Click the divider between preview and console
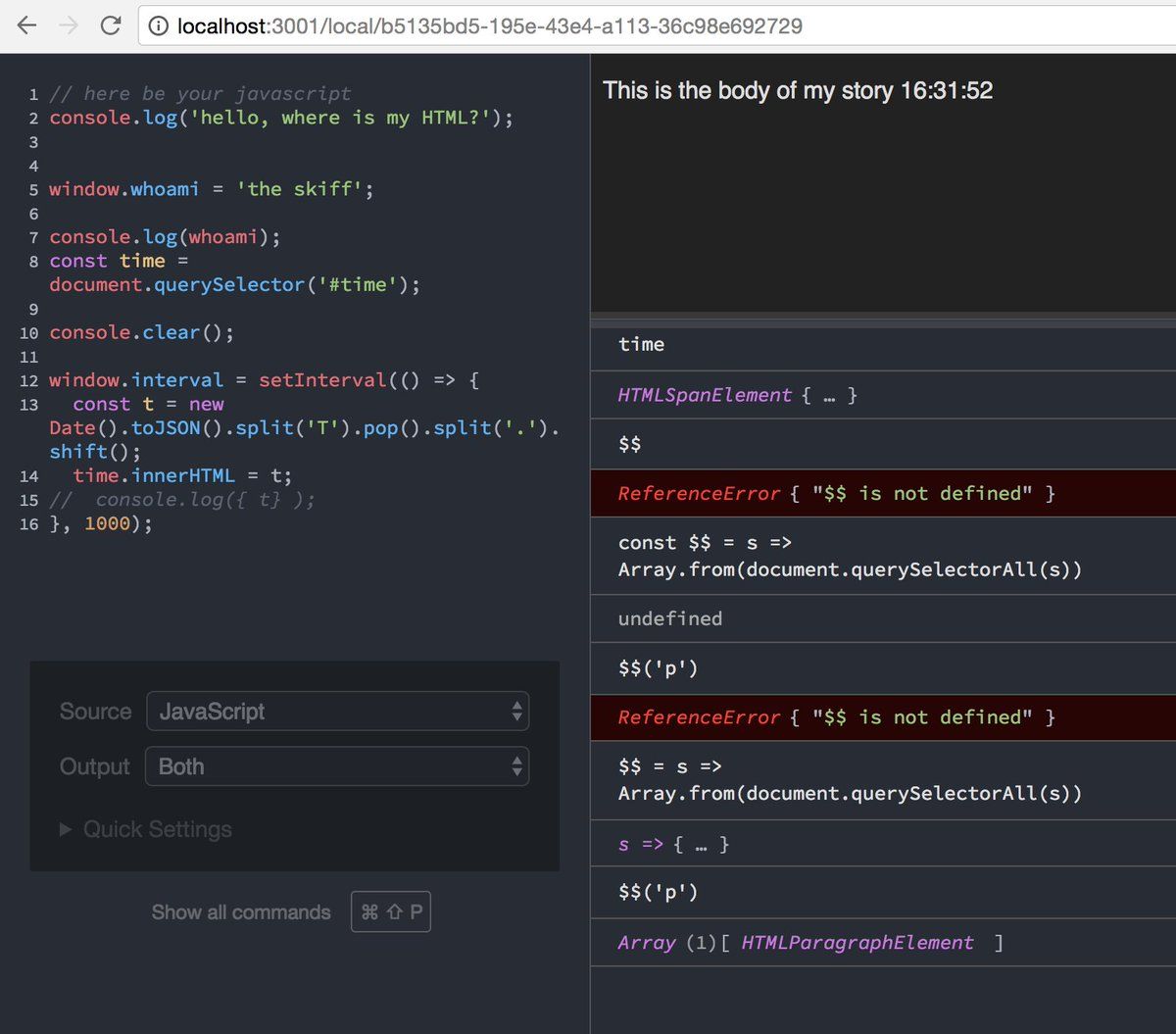The image size is (1176, 1034). click(882, 317)
